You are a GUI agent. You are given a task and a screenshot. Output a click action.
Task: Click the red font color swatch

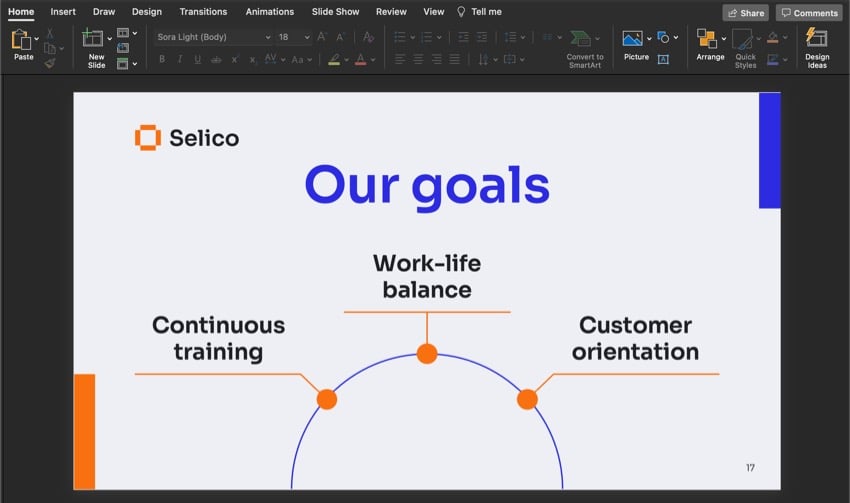pos(359,60)
